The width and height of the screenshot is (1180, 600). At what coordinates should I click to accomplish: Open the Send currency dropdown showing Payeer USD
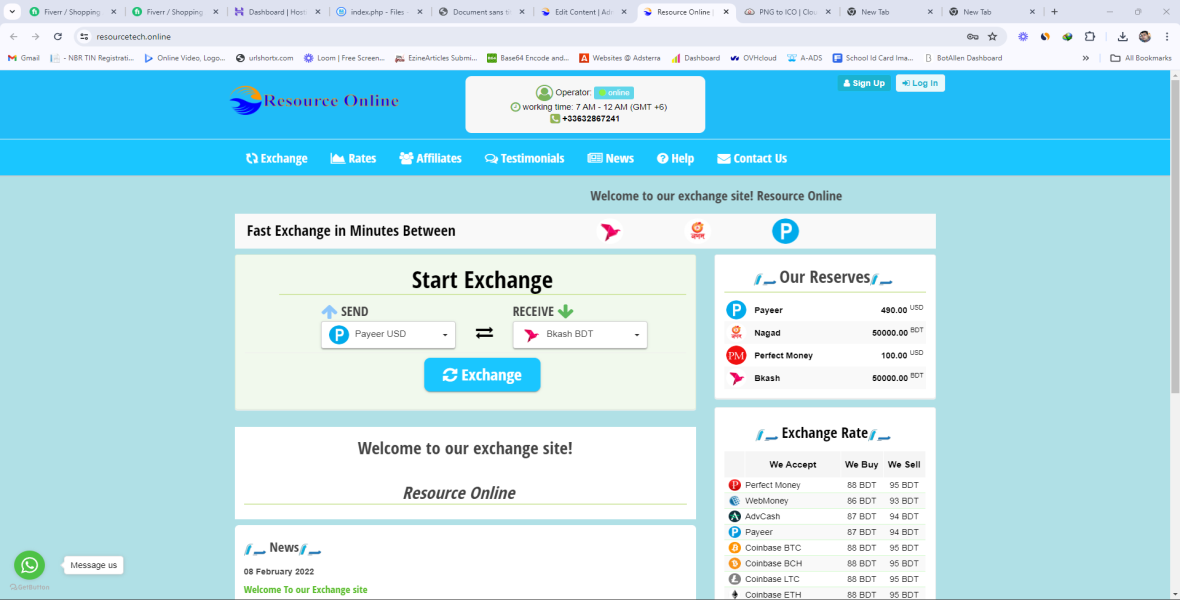[x=388, y=335]
